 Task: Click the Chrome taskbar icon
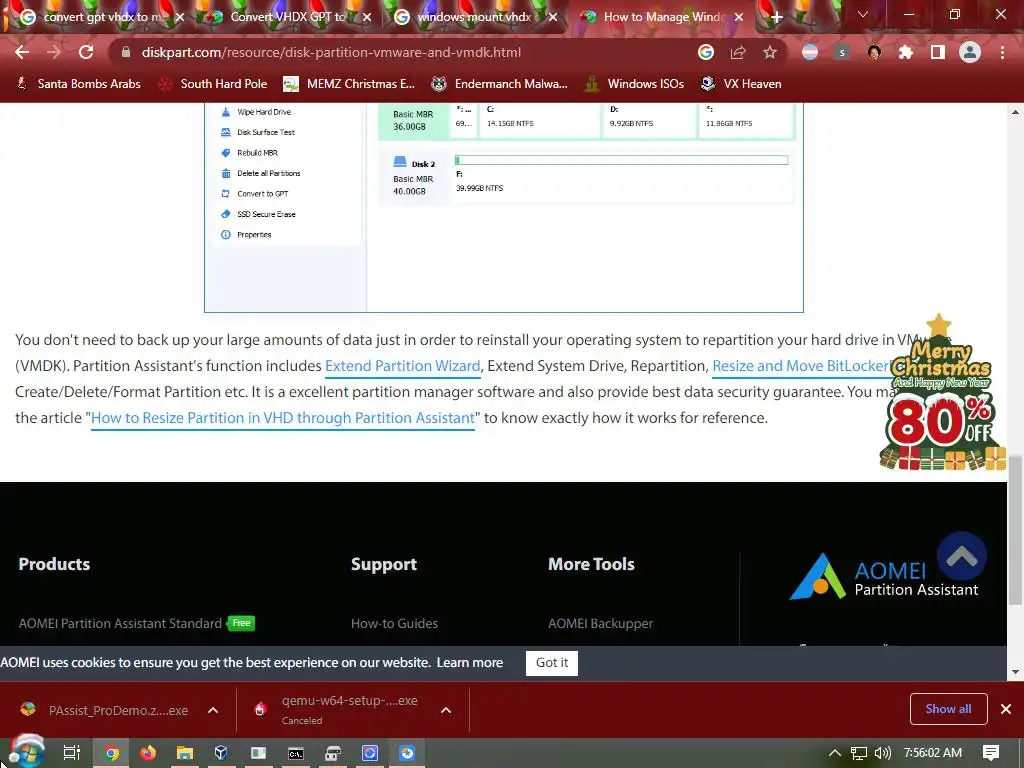pyautogui.click(x=111, y=753)
